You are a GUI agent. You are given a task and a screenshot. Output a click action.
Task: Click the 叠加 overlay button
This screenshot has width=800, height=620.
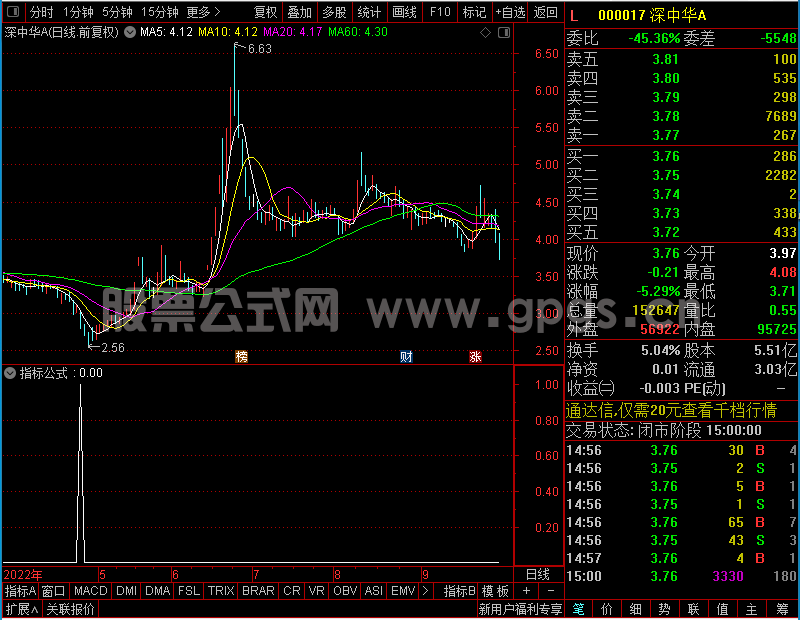pyautogui.click(x=299, y=12)
